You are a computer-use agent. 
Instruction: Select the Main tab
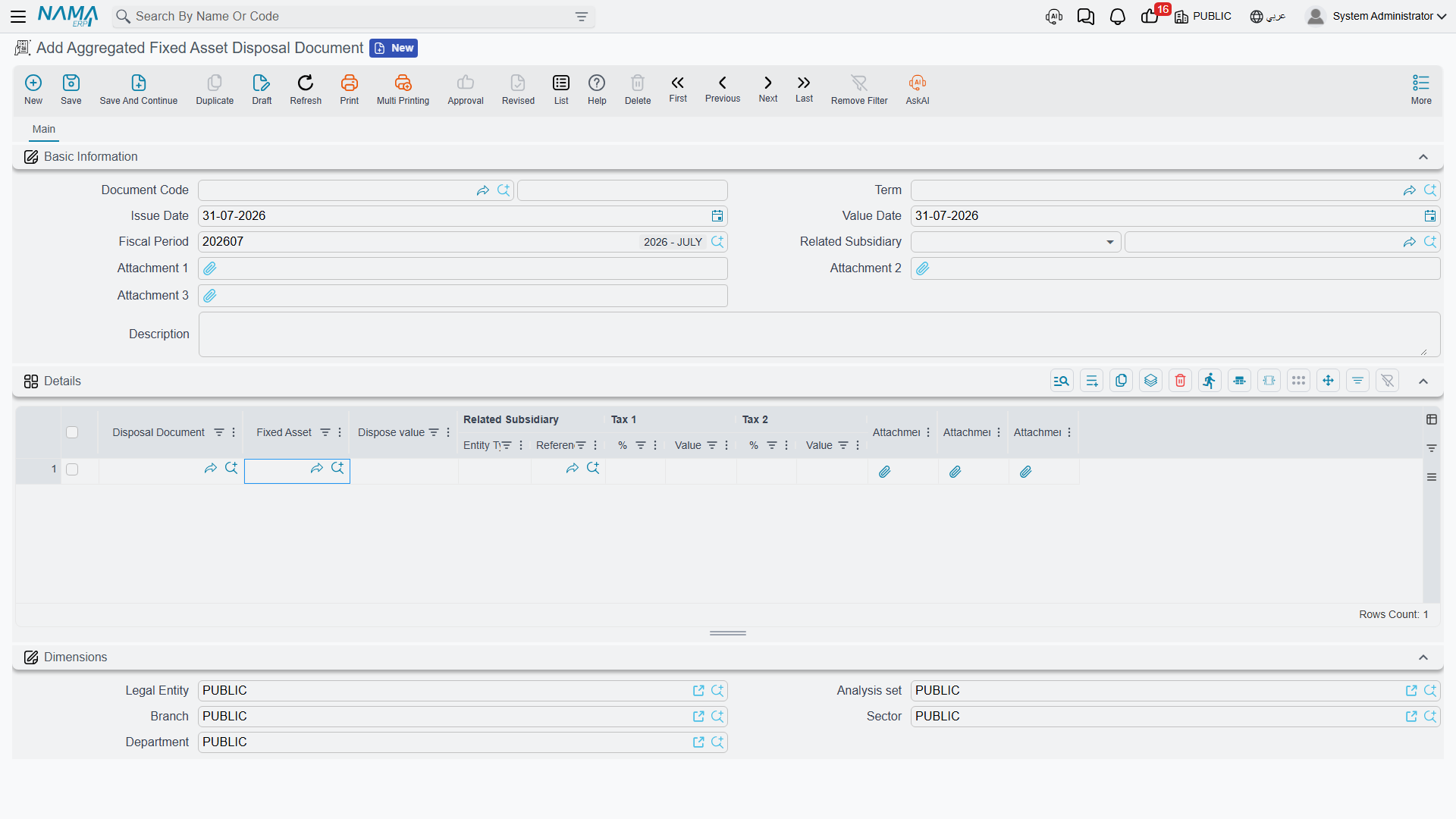click(x=44, y=129)
